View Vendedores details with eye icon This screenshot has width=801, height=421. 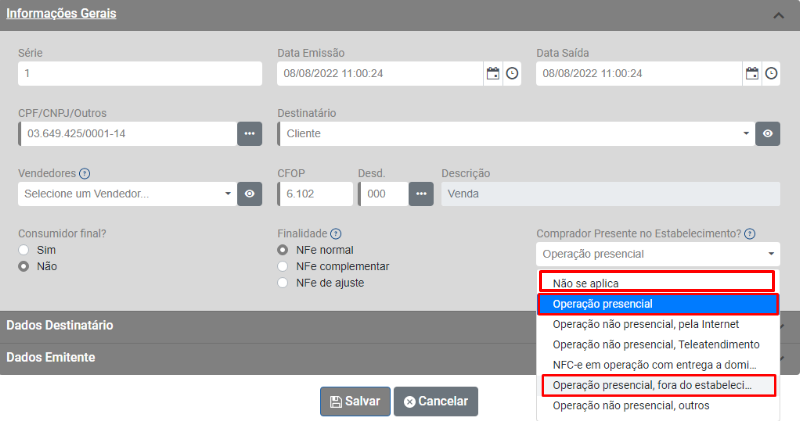(250, 193)
